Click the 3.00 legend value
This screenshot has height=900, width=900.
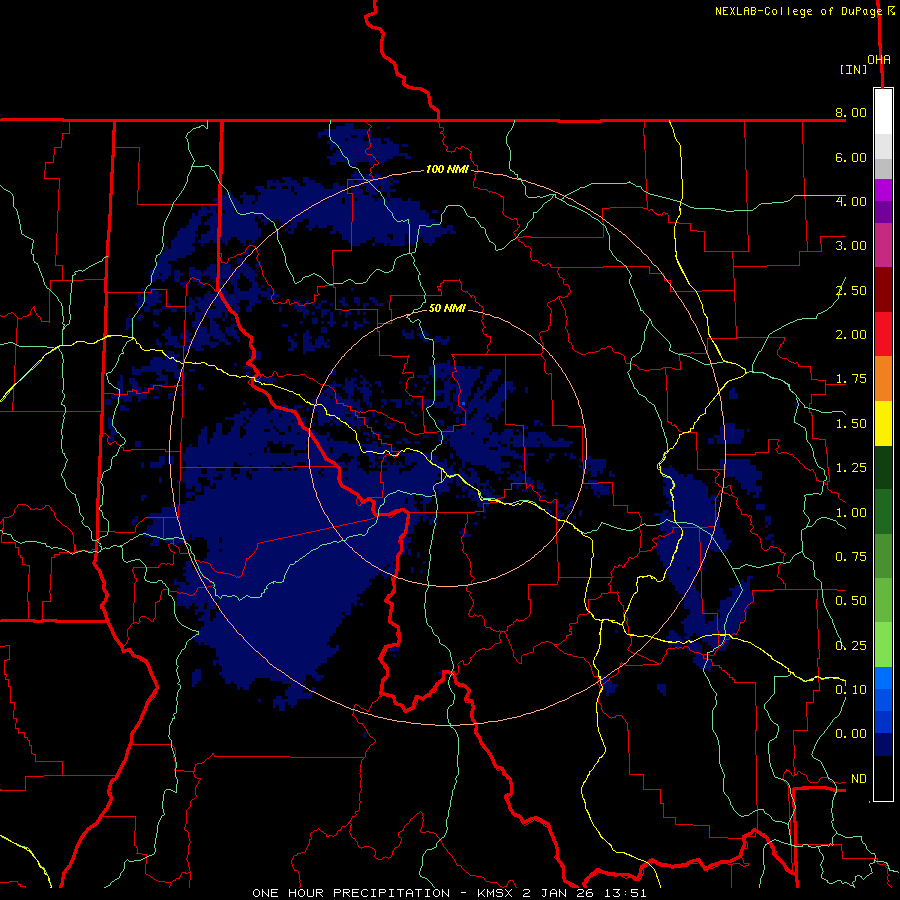tap(851, 246)
